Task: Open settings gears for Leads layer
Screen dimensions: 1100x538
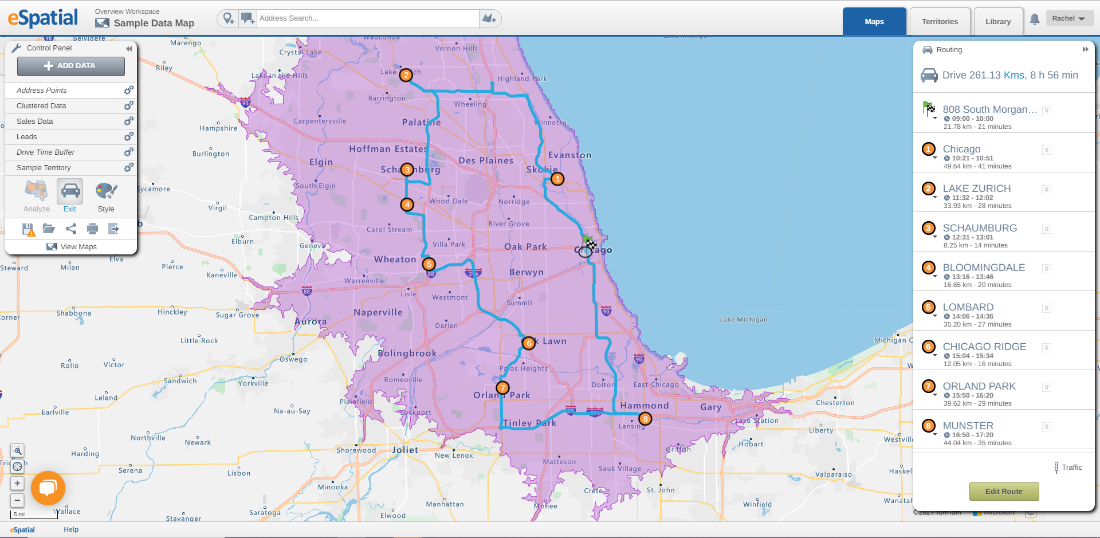Action: point(128,137)
